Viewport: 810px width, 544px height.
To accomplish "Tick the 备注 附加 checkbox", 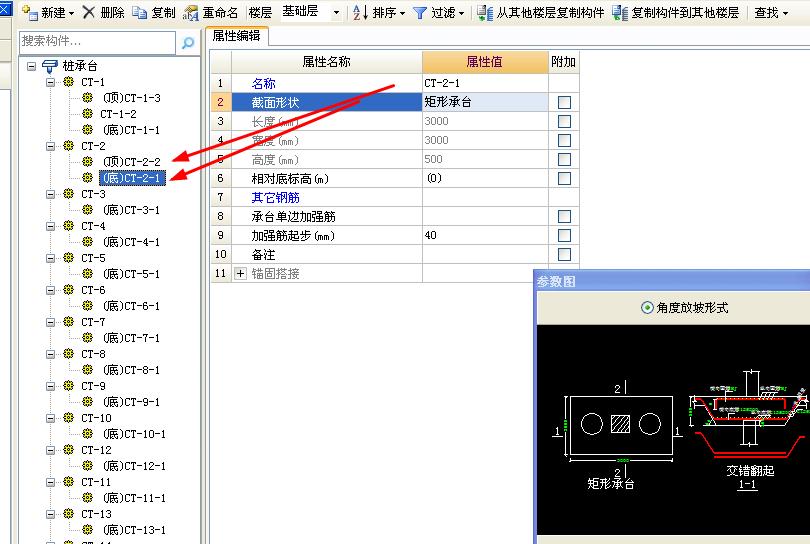I will click(x=564, y=255).
